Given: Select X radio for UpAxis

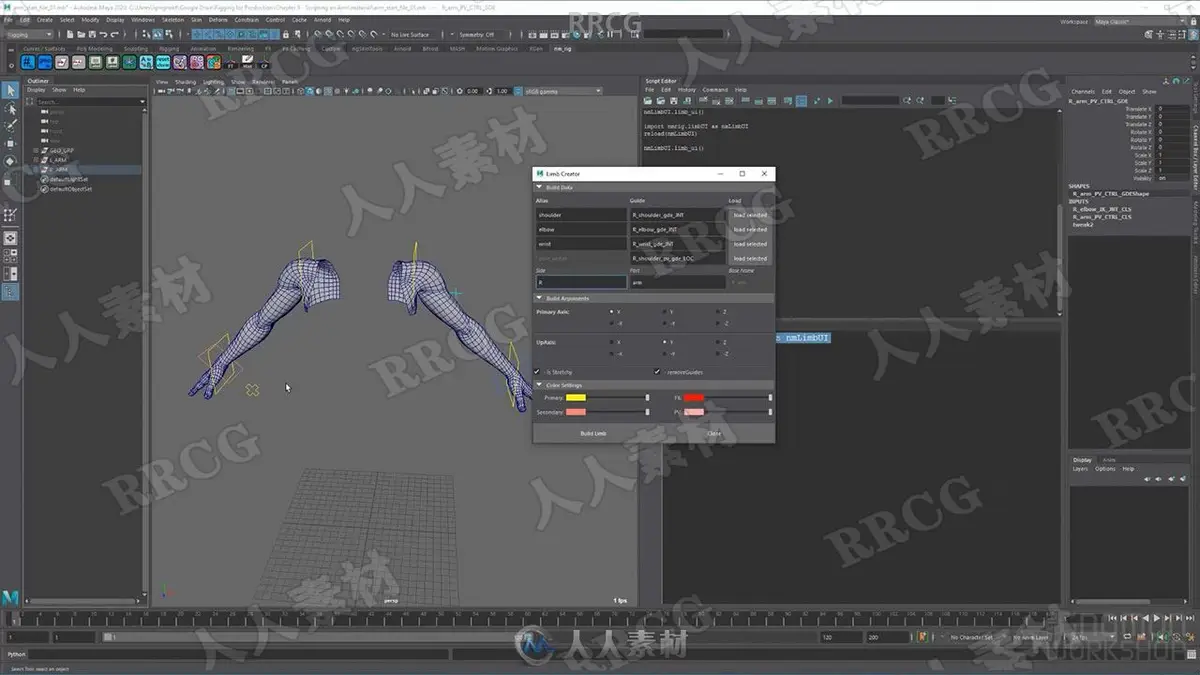Looking at the screenshot, I should pyautogui.click(x=614, y=342).
